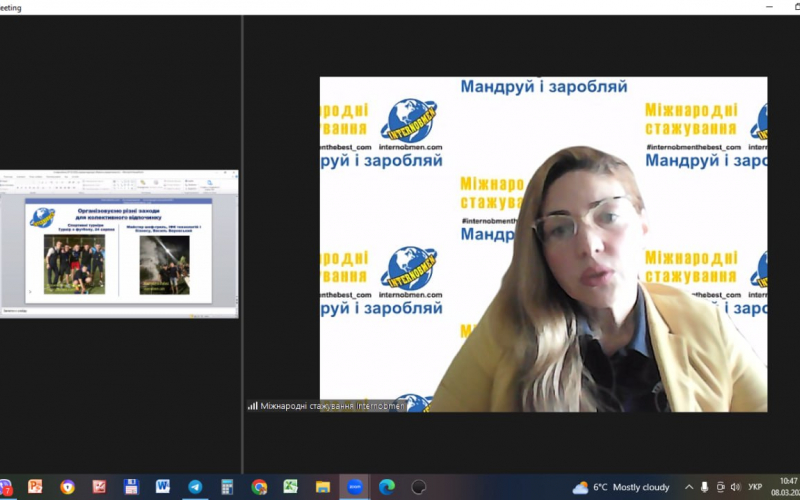Open File Explorer from the taskbar
This screenshot has width=800, height=500.
point(323,487)
